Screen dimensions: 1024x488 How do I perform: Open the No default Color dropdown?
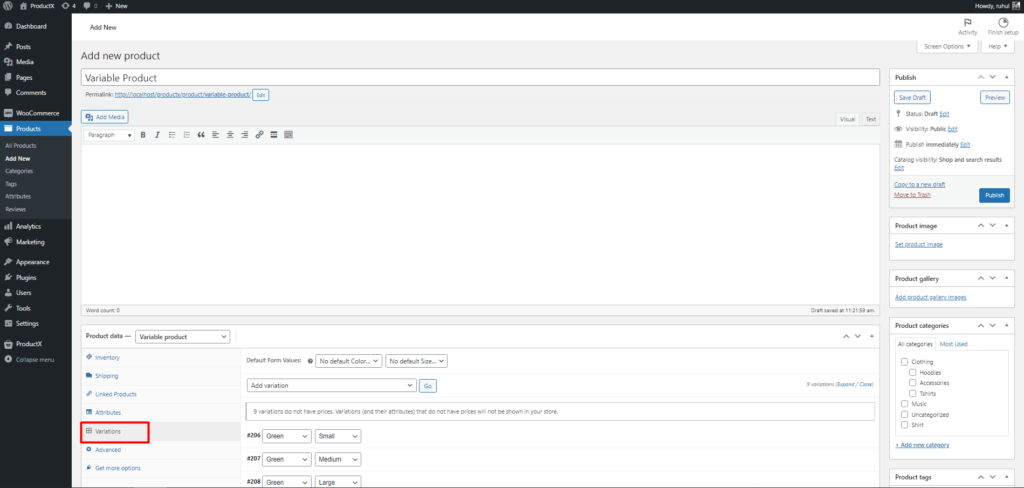(349, 361)
